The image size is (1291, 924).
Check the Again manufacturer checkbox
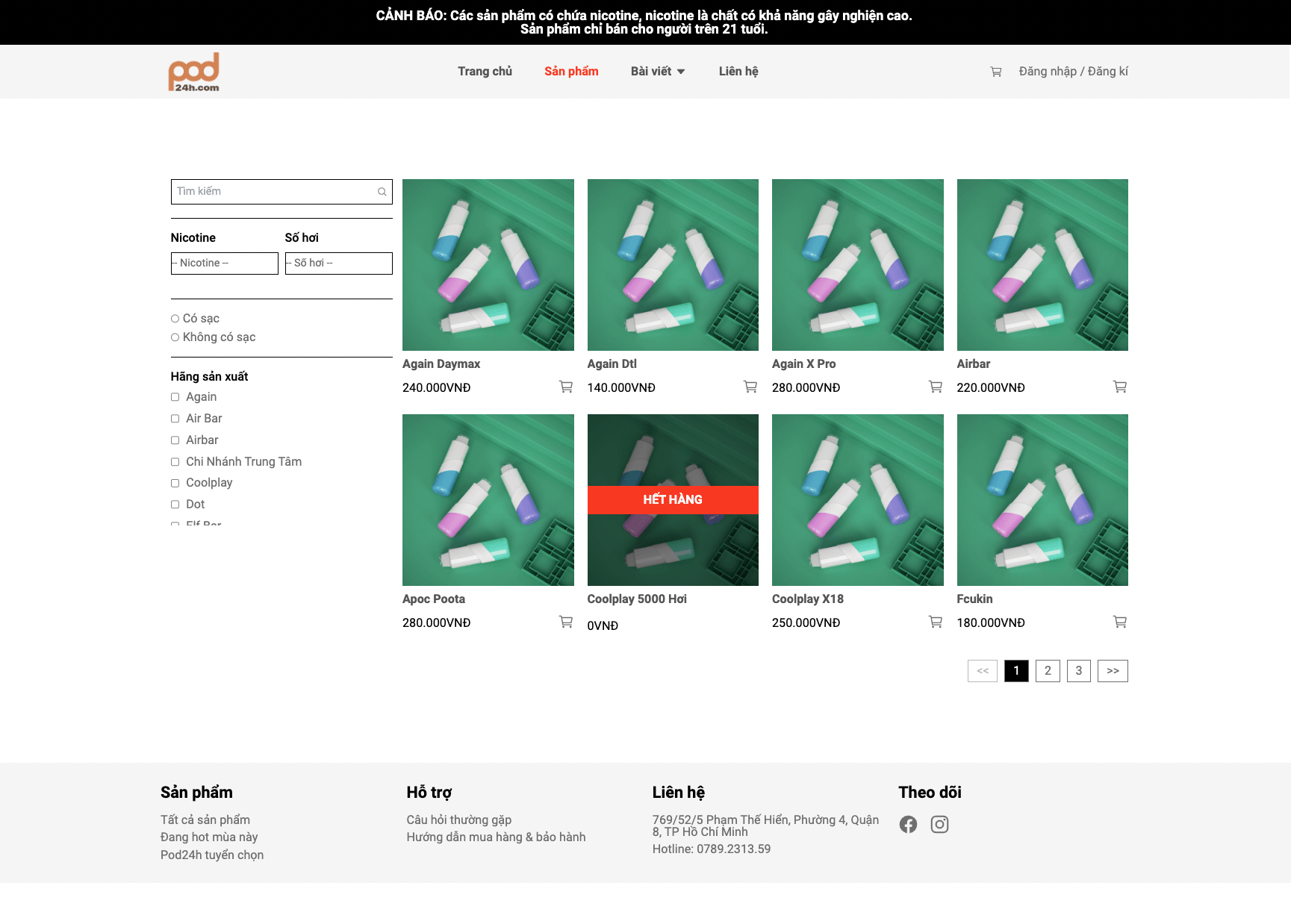[175, 397]
